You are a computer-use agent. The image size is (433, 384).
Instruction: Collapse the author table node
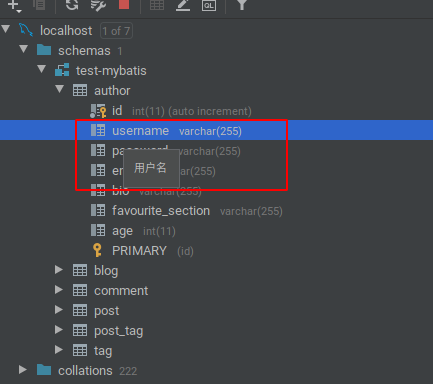coord(60,89)
